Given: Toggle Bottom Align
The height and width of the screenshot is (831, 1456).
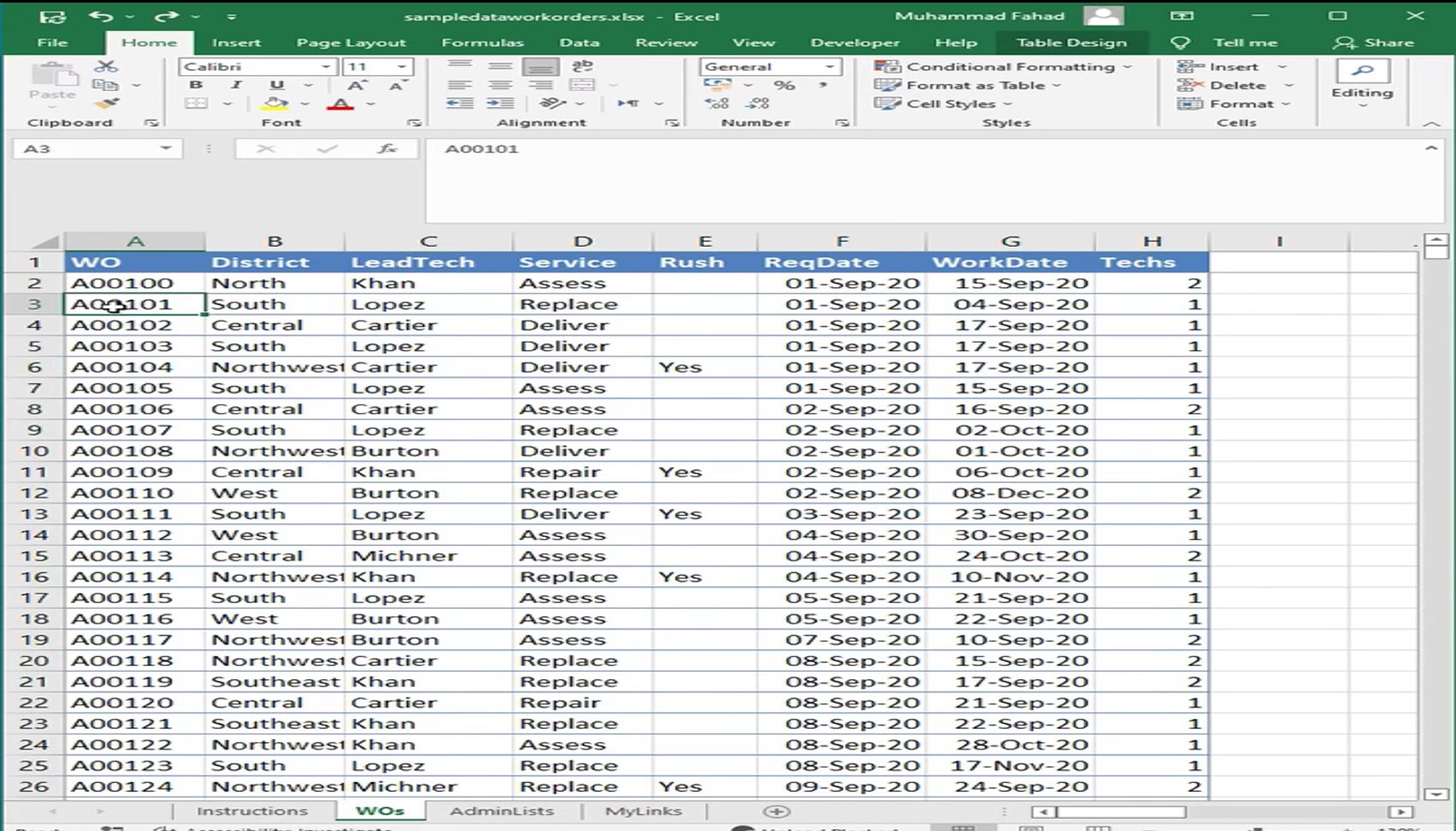Looking at the screenshot, I should pyautogui.click(x=540, y=66).
